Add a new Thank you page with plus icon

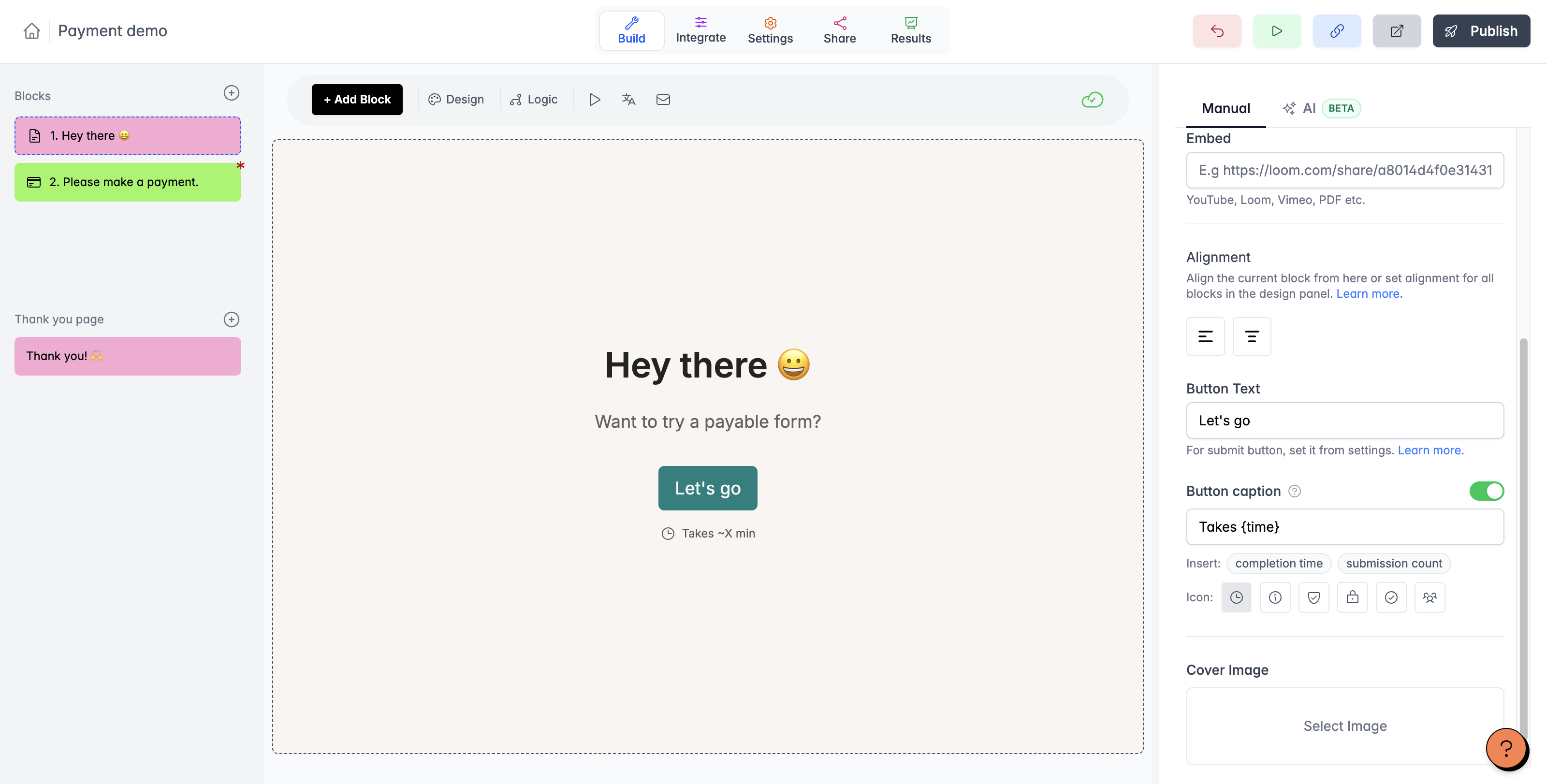click(231, 319)
